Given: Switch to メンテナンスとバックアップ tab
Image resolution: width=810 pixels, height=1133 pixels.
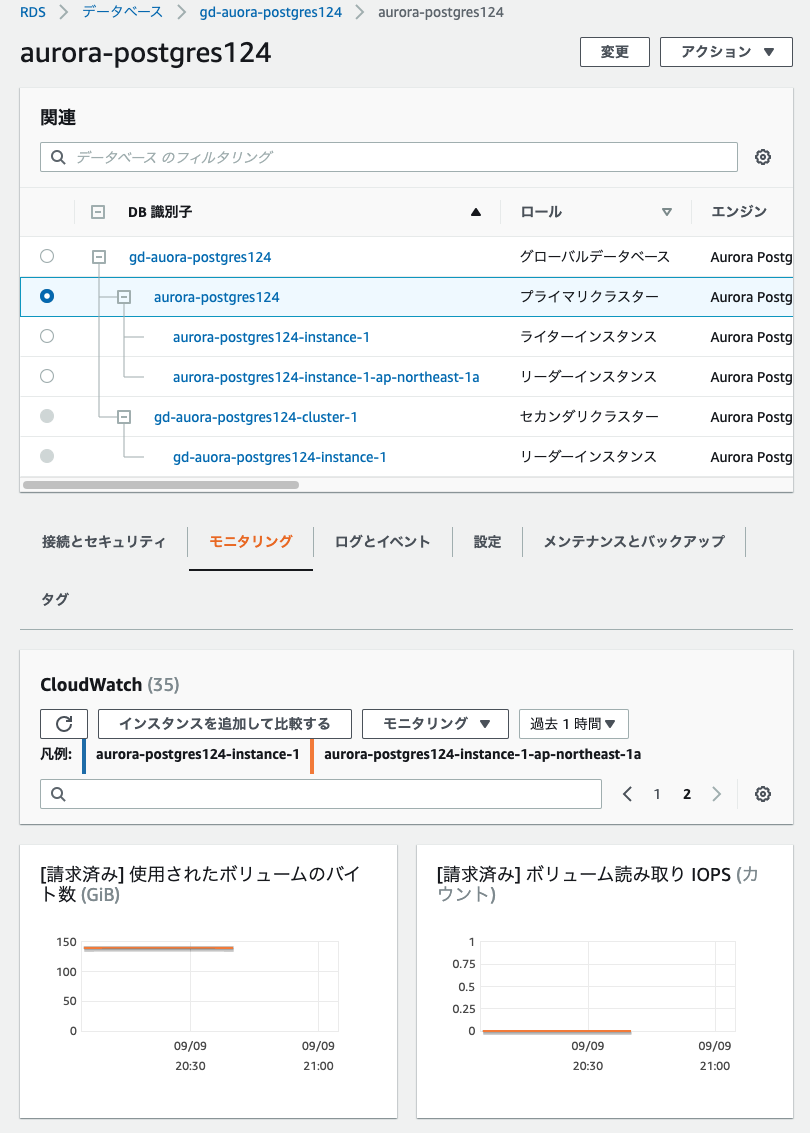Looking at the screenshot, I should (x=634, y=541).
